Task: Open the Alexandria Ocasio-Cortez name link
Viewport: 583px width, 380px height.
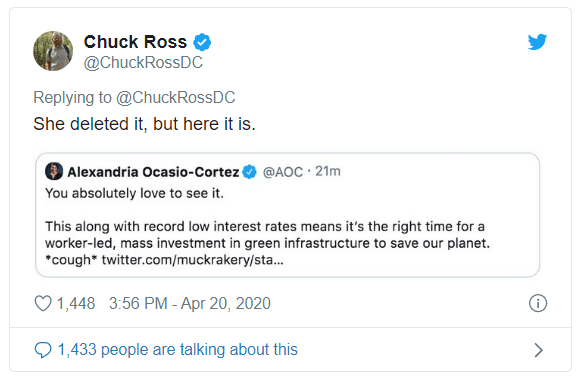Action: click(153, 172)
